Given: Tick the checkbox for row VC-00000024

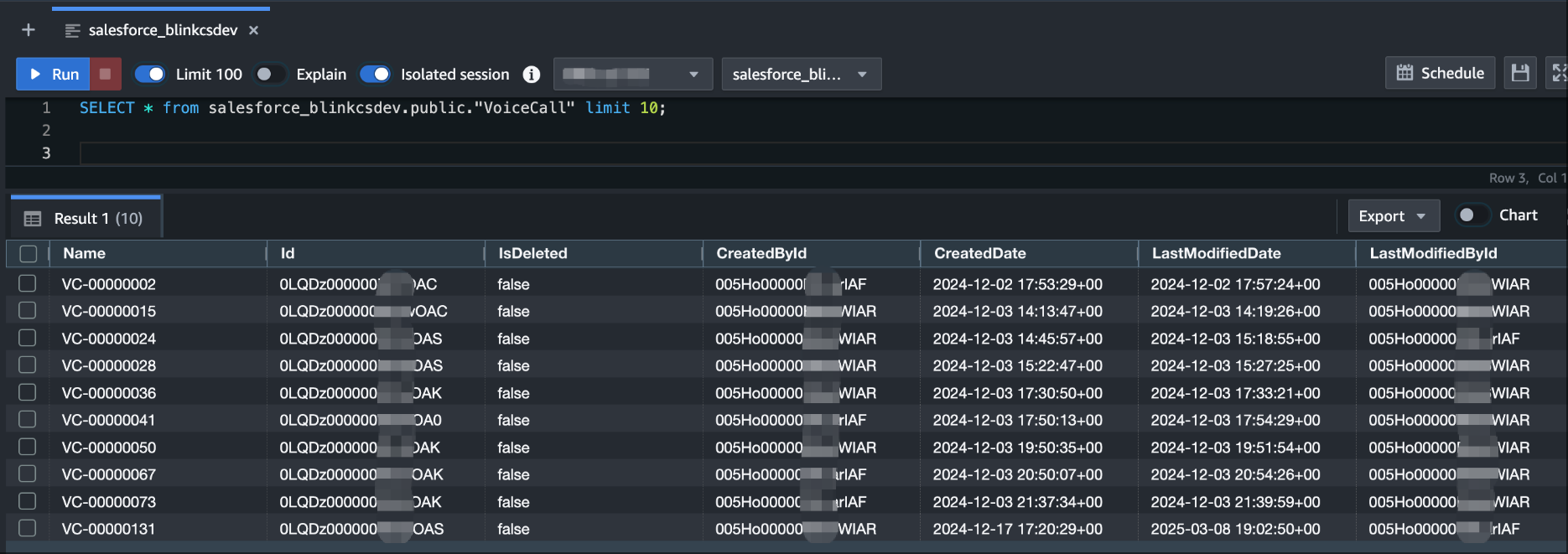Looking at the screenshot, I should (x=28, y=338).
